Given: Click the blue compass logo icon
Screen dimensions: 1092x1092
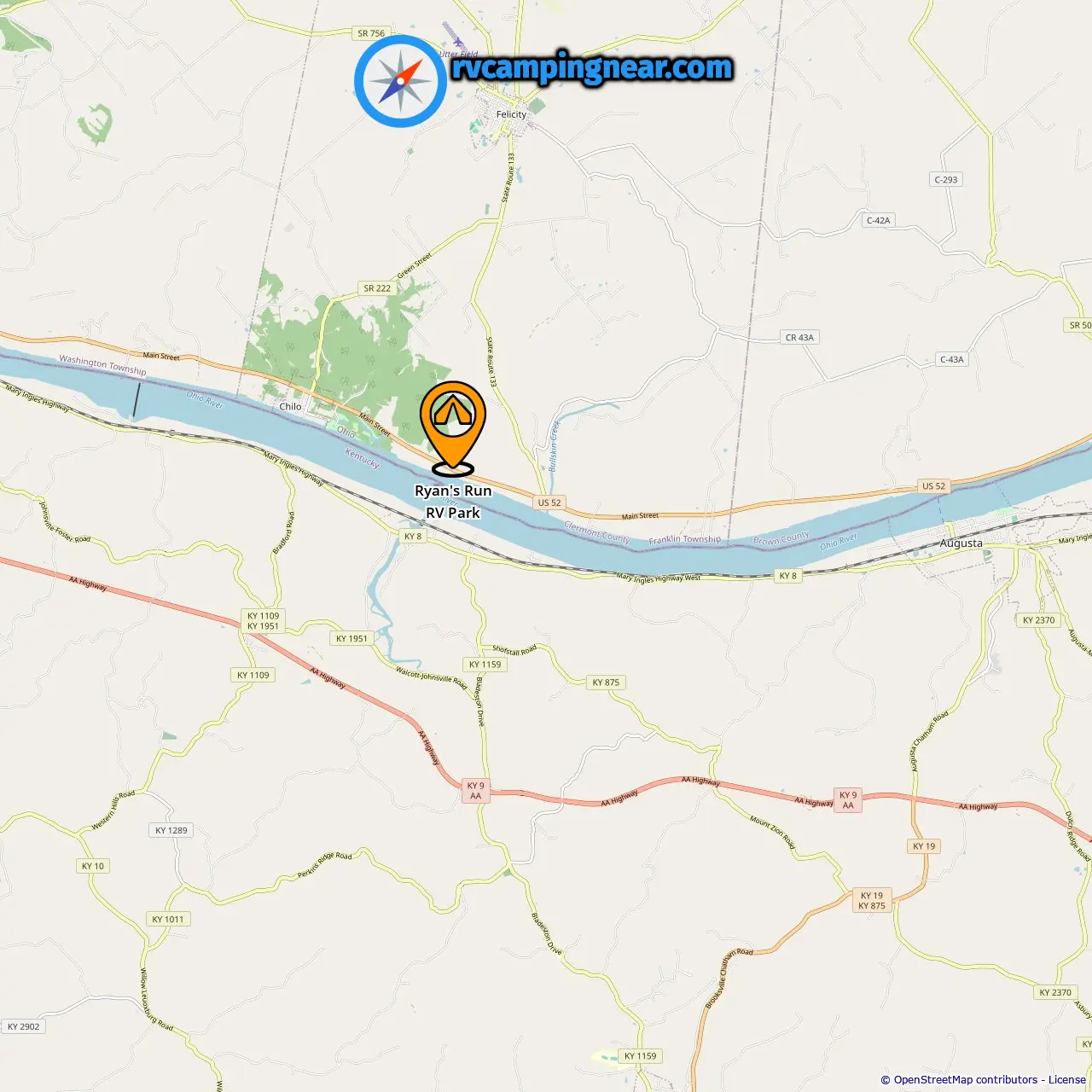Looking at the screenshot, I should tap(400, 81).
